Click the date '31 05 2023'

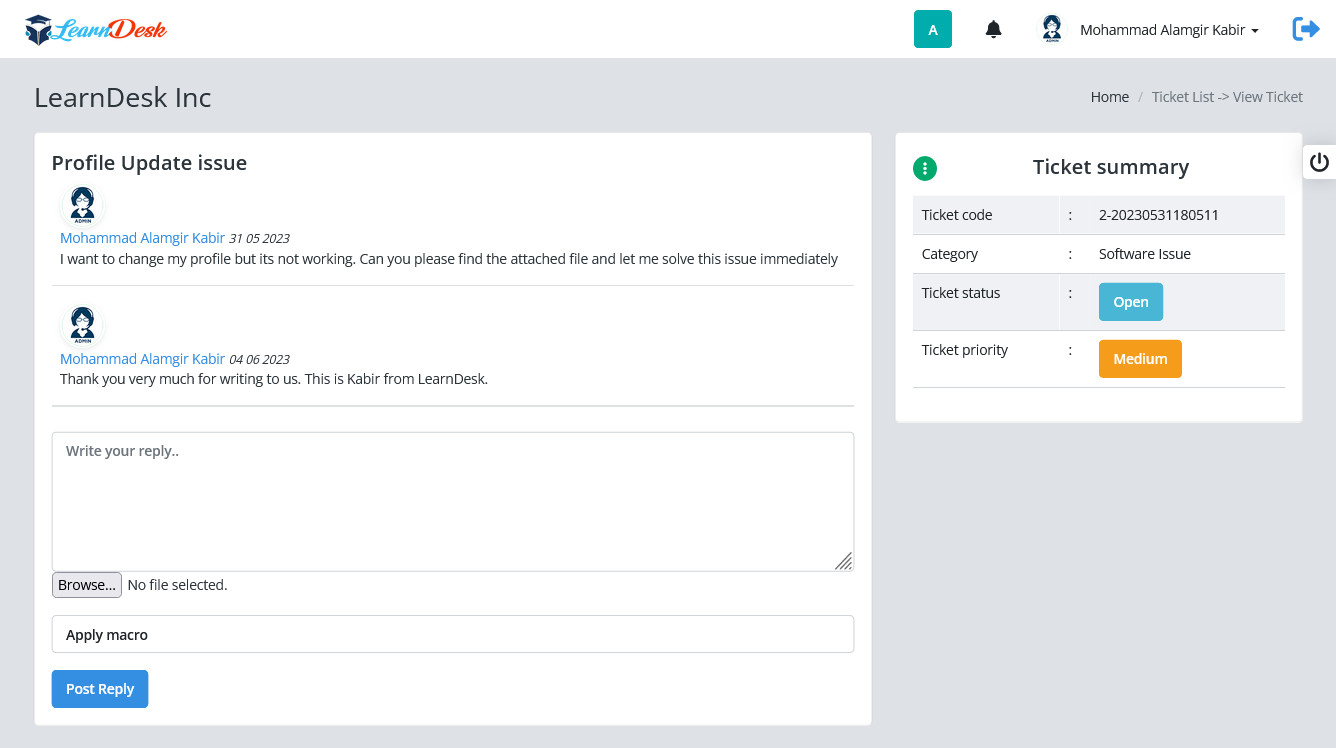click(259, 239)
